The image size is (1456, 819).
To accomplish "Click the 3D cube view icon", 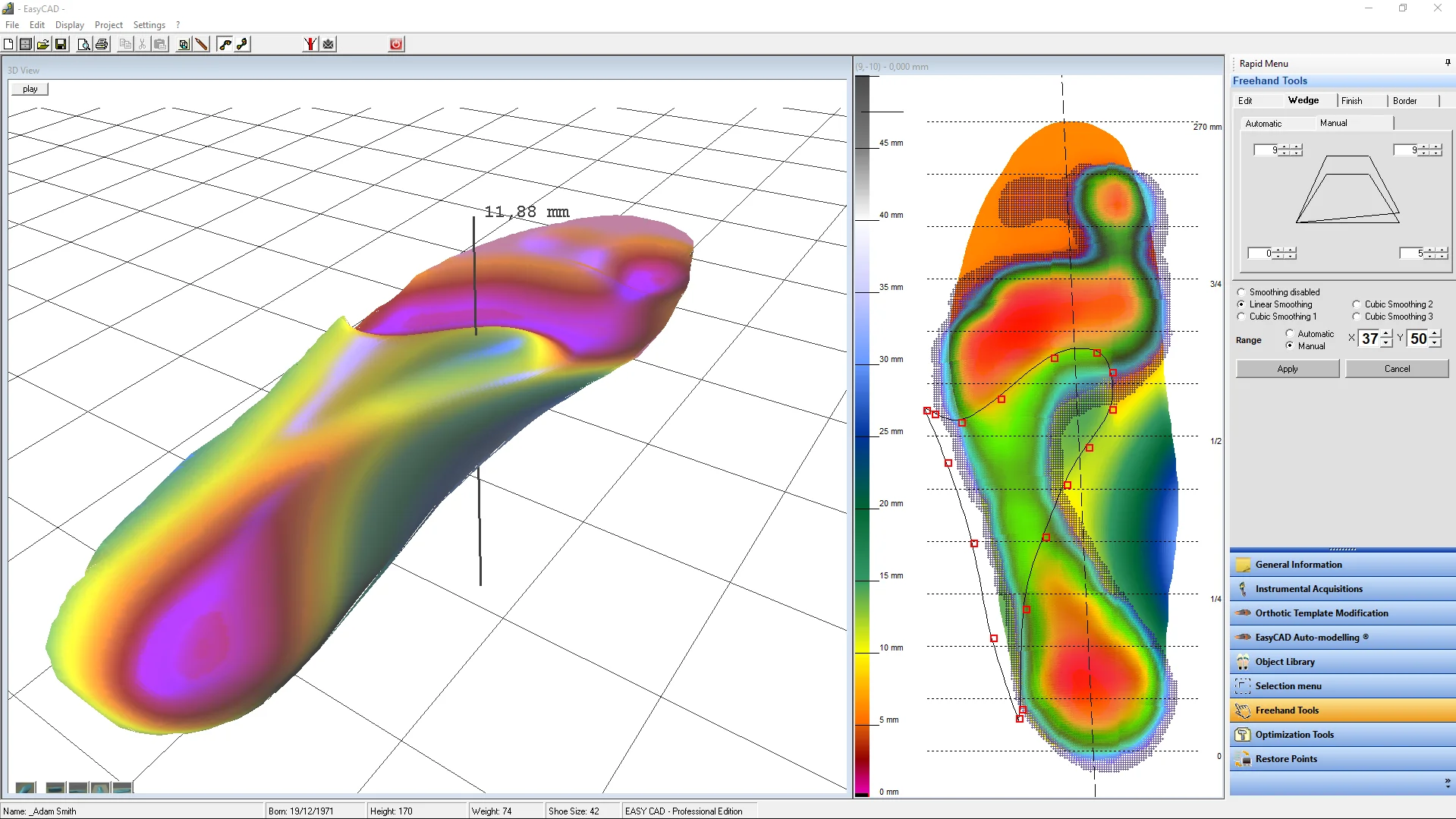I will (184, 44).
